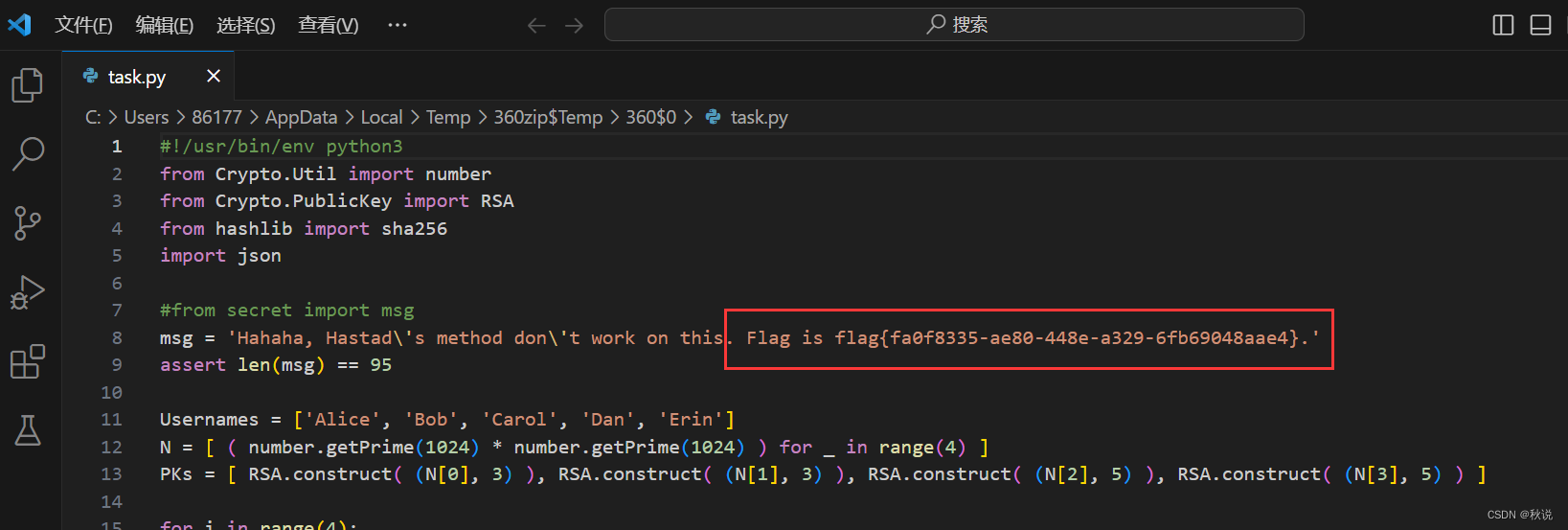Expand breadcrumb chevron after AppData
This screenshot has height=530, width=1568.
coord(349,117)
